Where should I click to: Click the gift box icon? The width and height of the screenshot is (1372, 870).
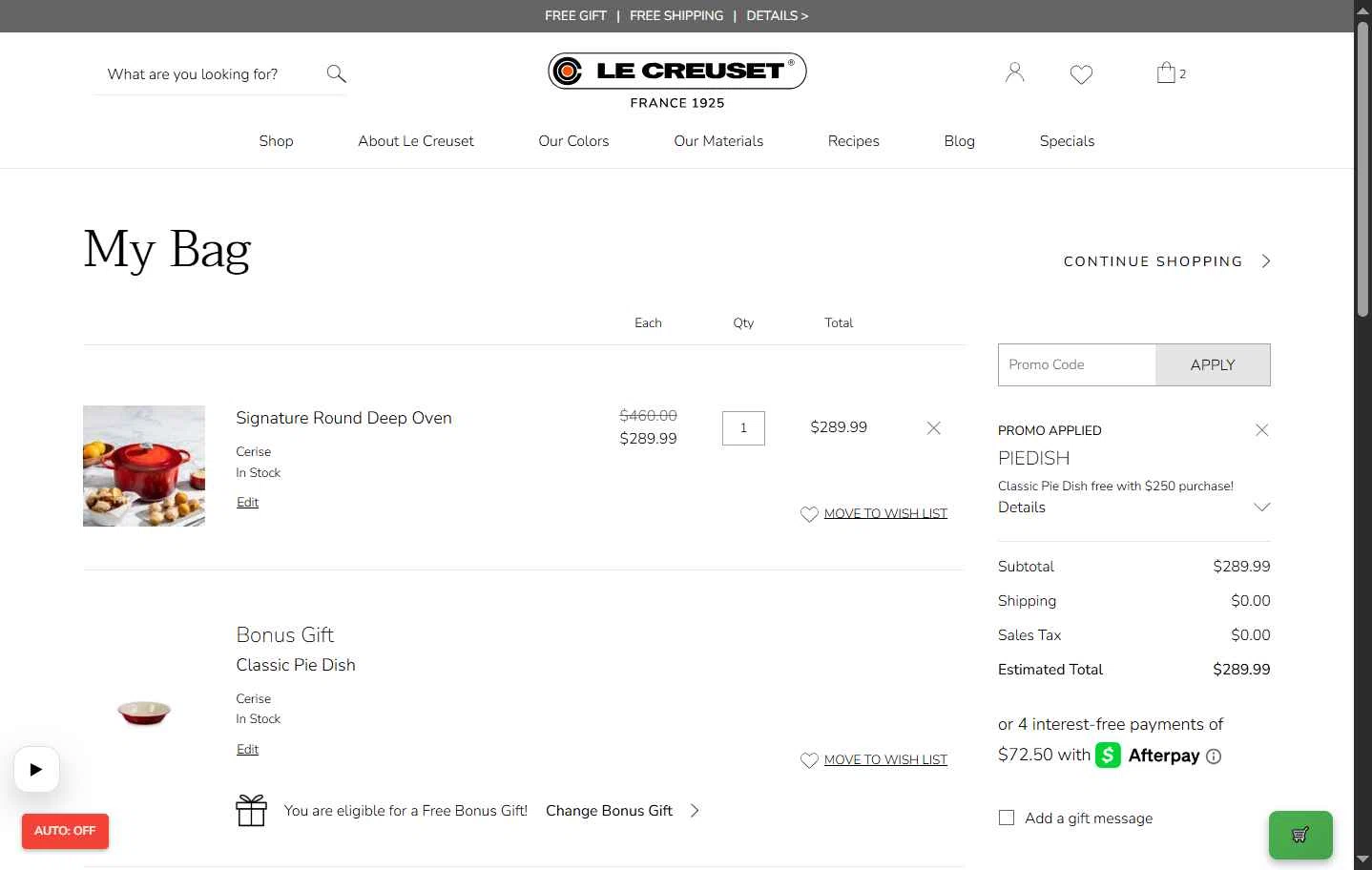[x=251, y=811]
